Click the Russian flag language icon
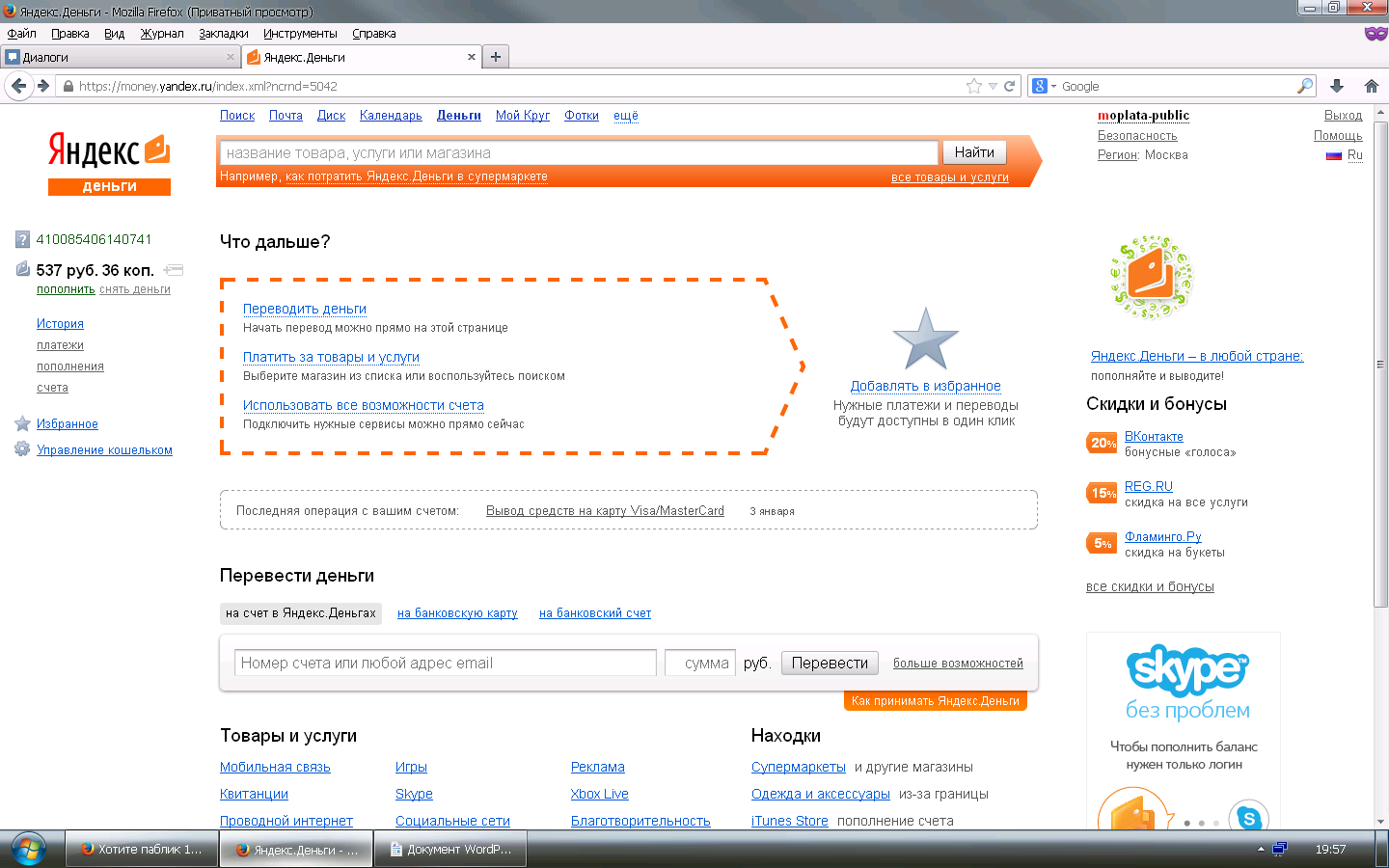 click(1334, 155)
